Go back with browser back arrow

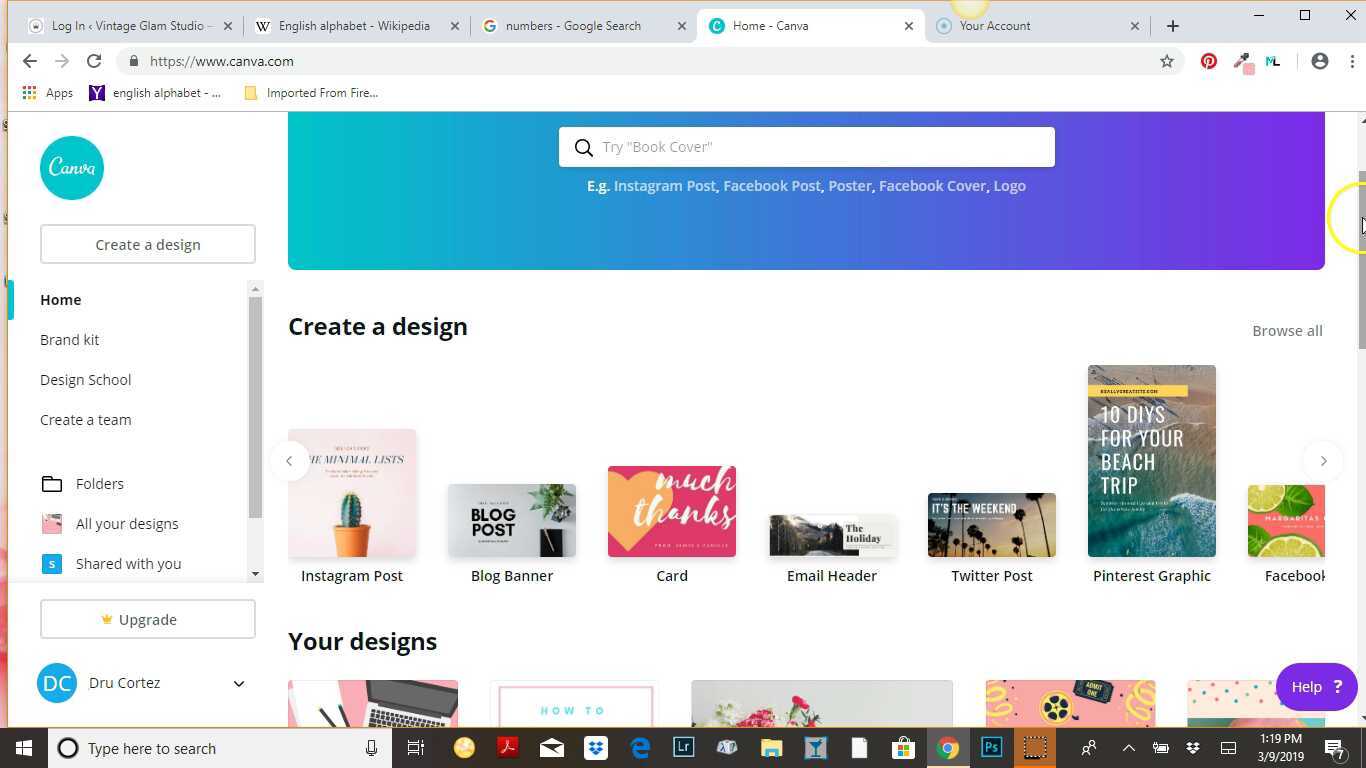click(x=30, y=61)
